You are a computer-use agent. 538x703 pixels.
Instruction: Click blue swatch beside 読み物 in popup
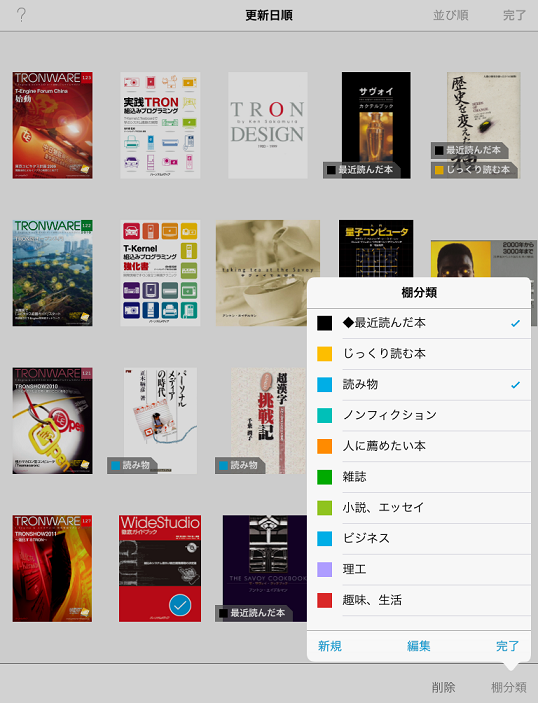pos(325,385)
